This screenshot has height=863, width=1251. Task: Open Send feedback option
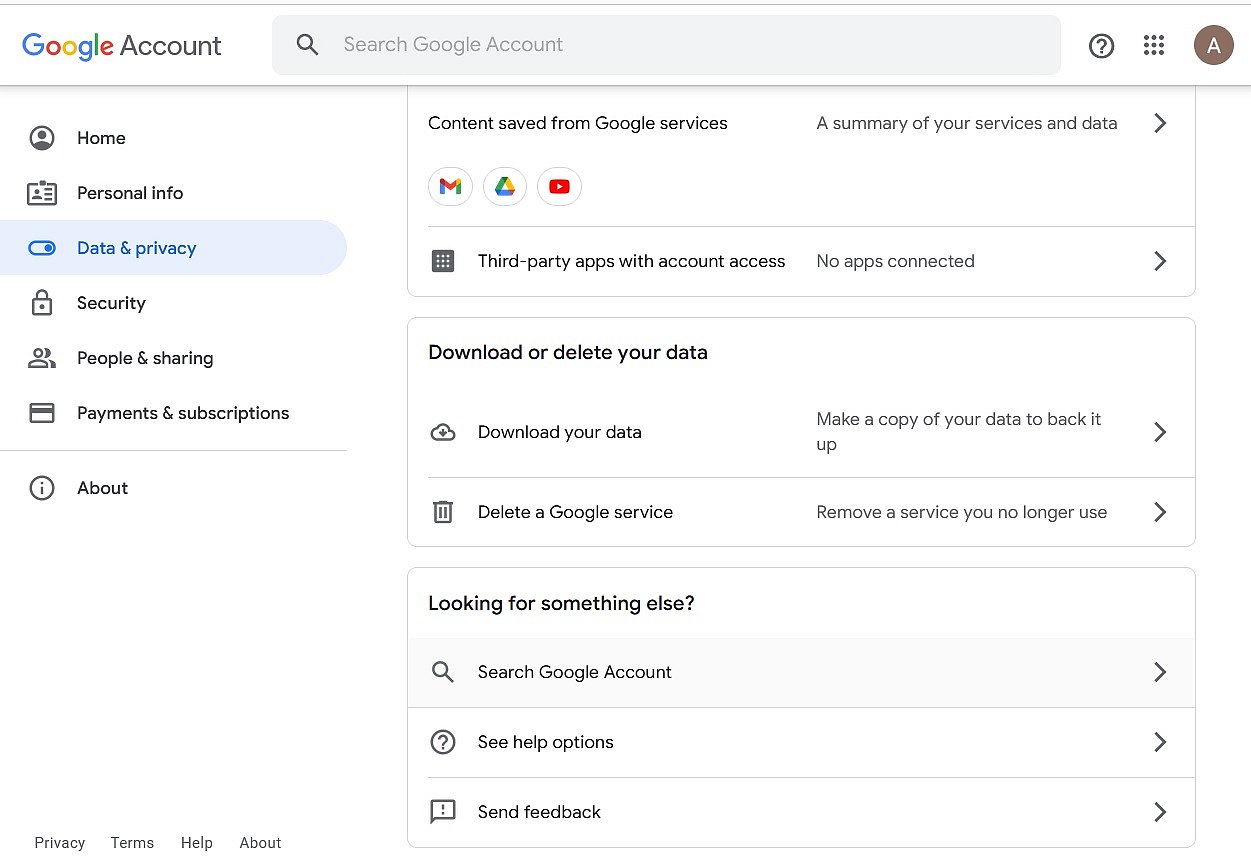801,812
